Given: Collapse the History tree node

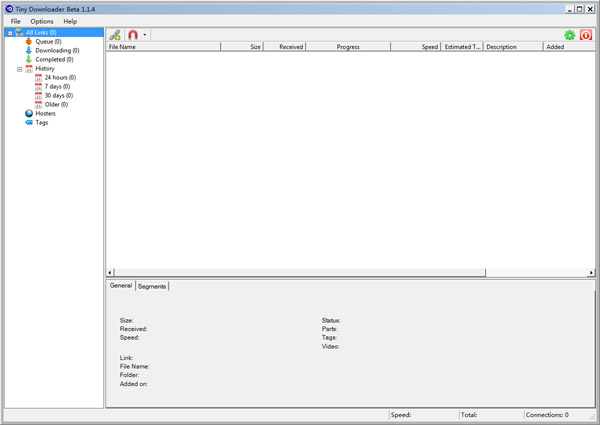Looking at the screenshot, I should [x=20, y=69].
